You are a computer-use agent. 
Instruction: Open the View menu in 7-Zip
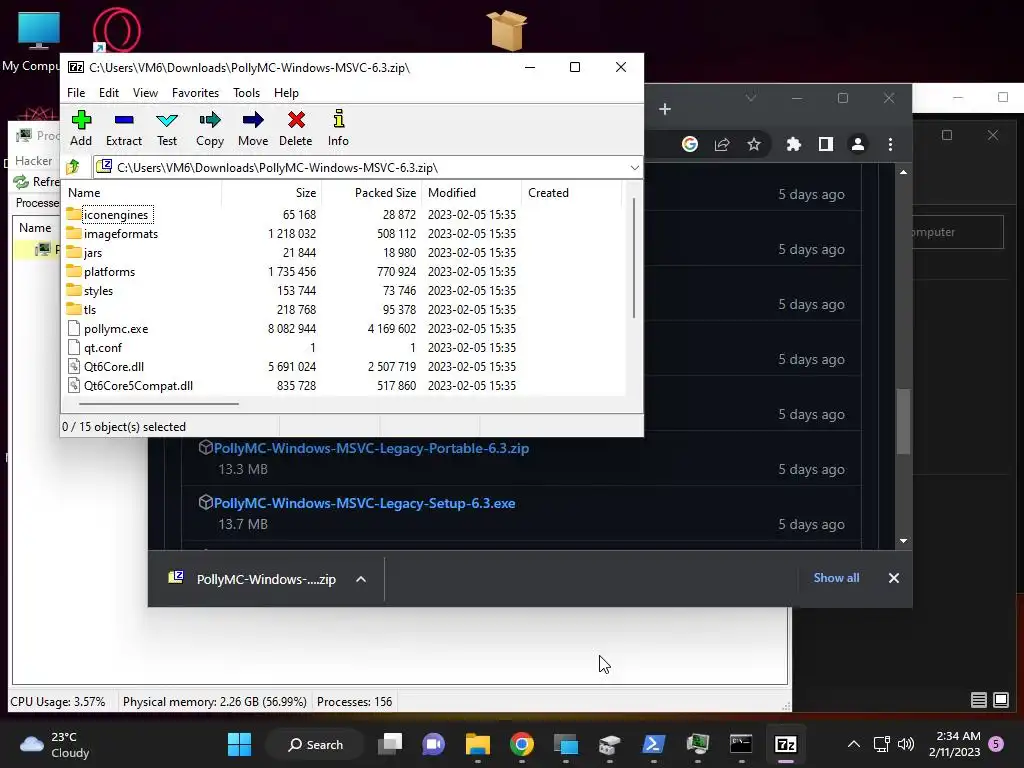click(145, 93)
